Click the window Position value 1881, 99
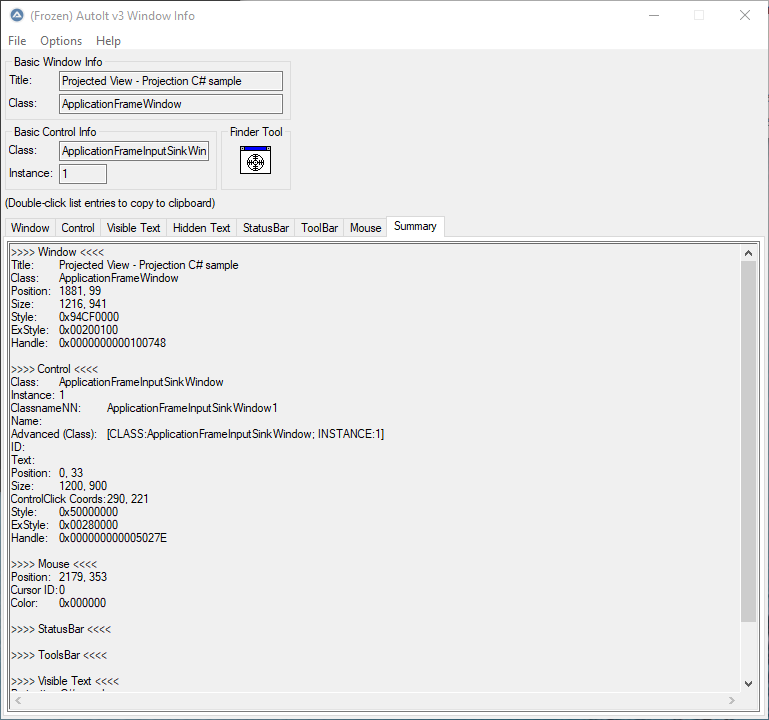This screenshot has height=720, width=769. [x=80, y=291]
